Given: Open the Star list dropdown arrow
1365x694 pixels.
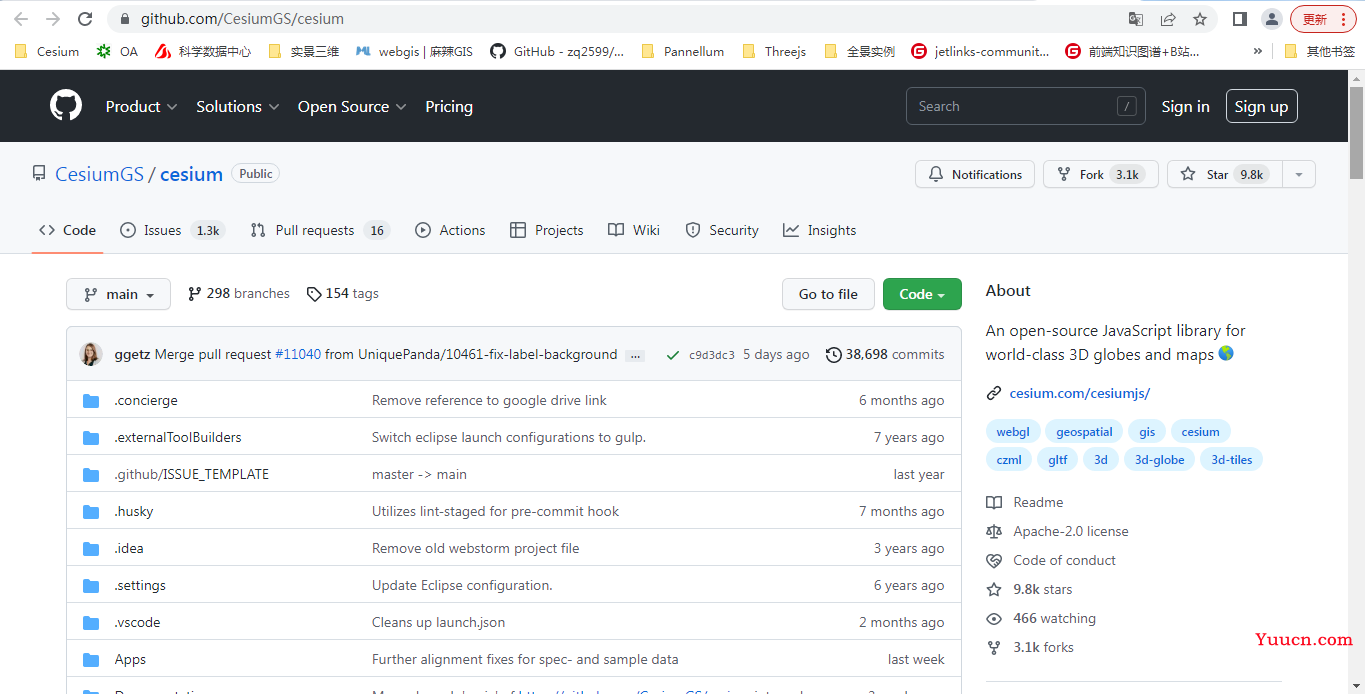Looking at the screenshot, I should [x=1299, y=174].
